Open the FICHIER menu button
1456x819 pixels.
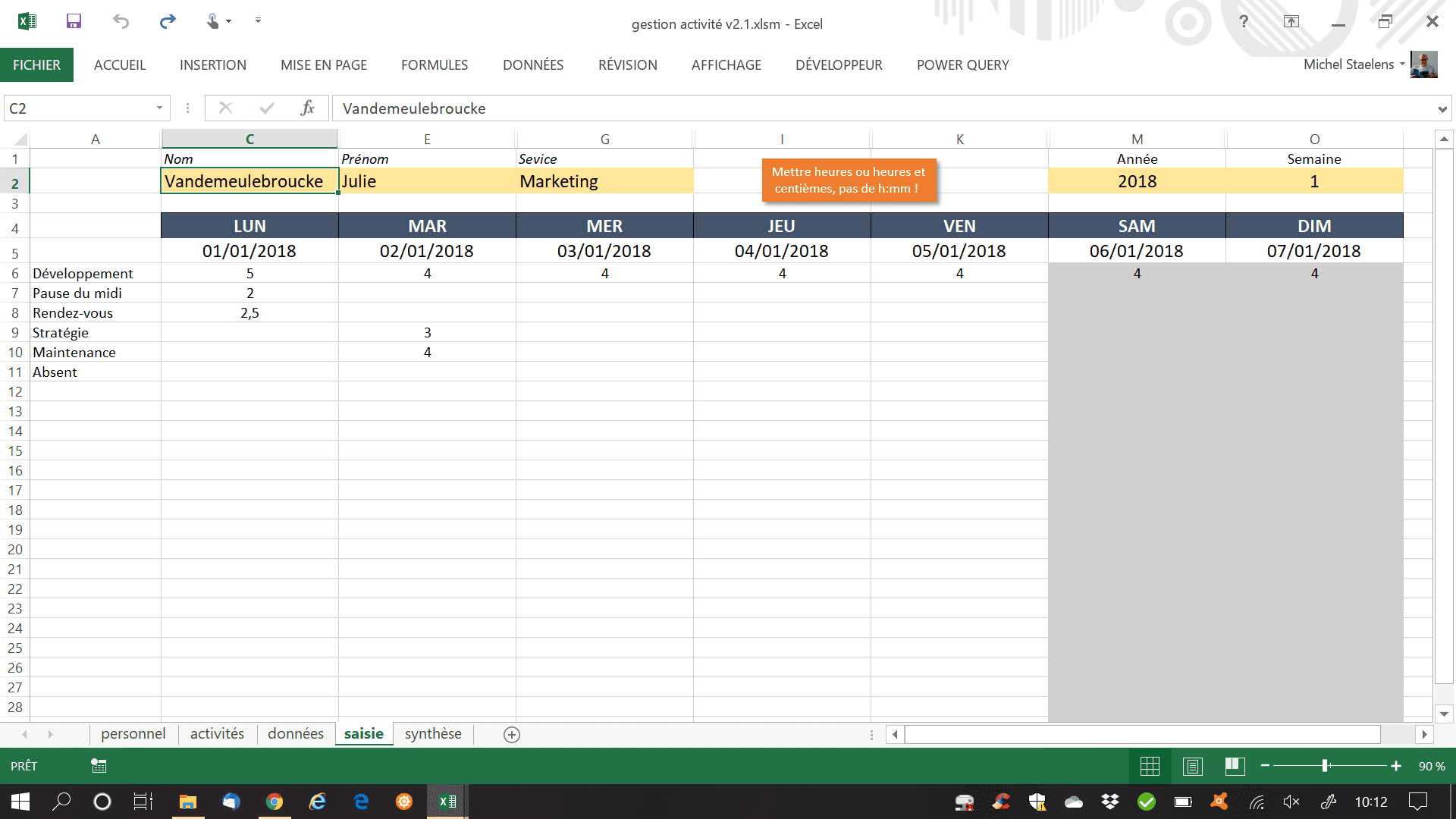click(36, 65)
